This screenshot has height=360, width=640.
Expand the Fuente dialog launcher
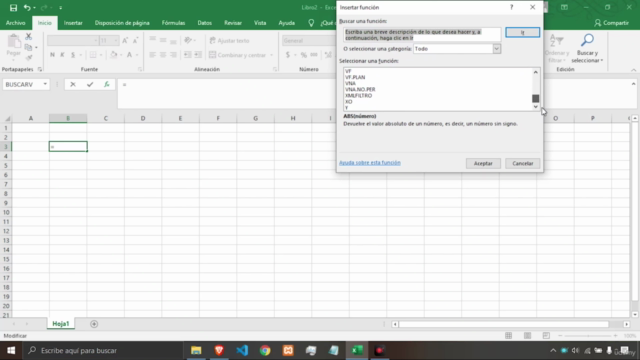tap(140, 69)
